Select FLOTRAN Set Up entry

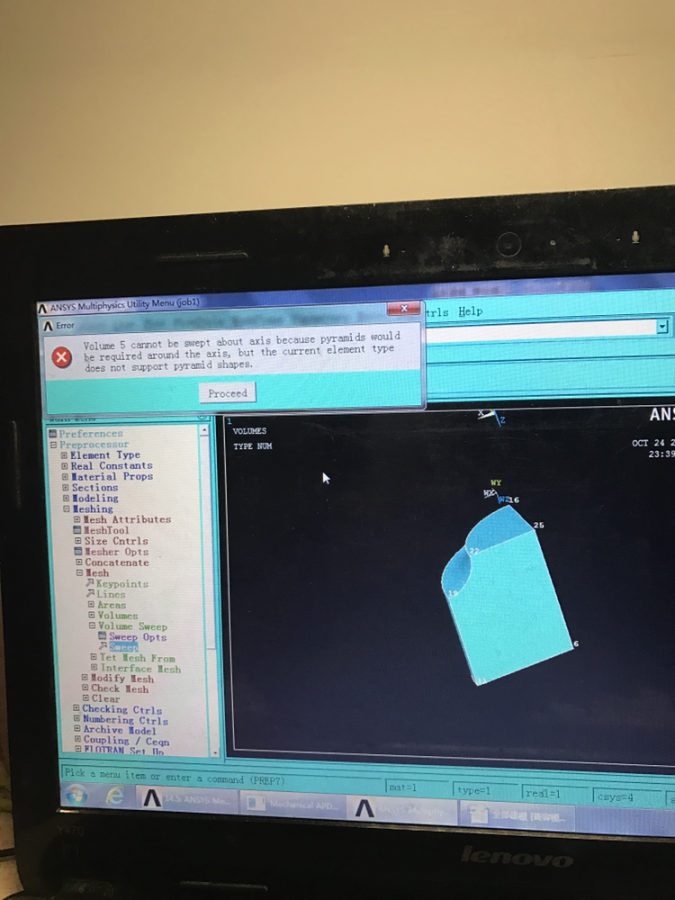click(124, 751)
